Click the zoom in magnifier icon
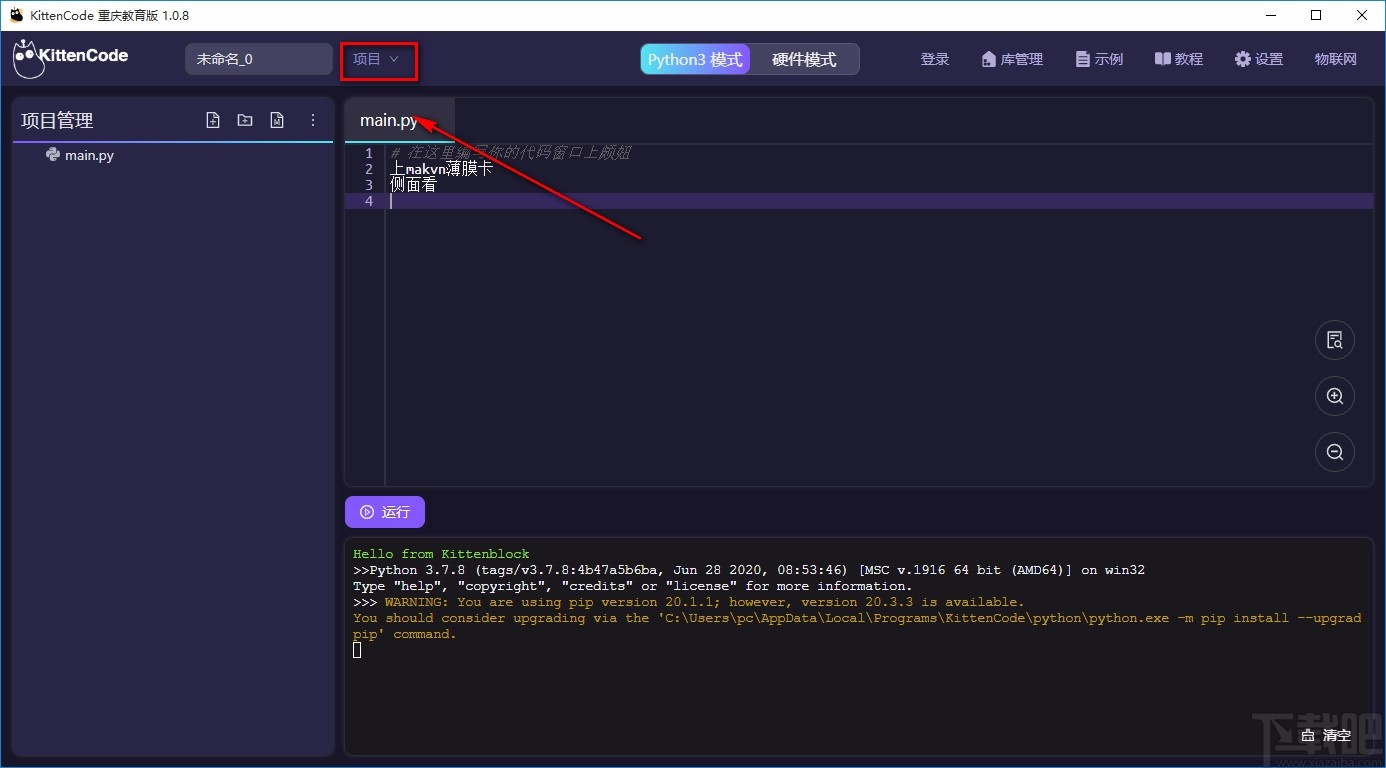The height and width of the screenshot is (768, 1386). [x=1335, y=396]
